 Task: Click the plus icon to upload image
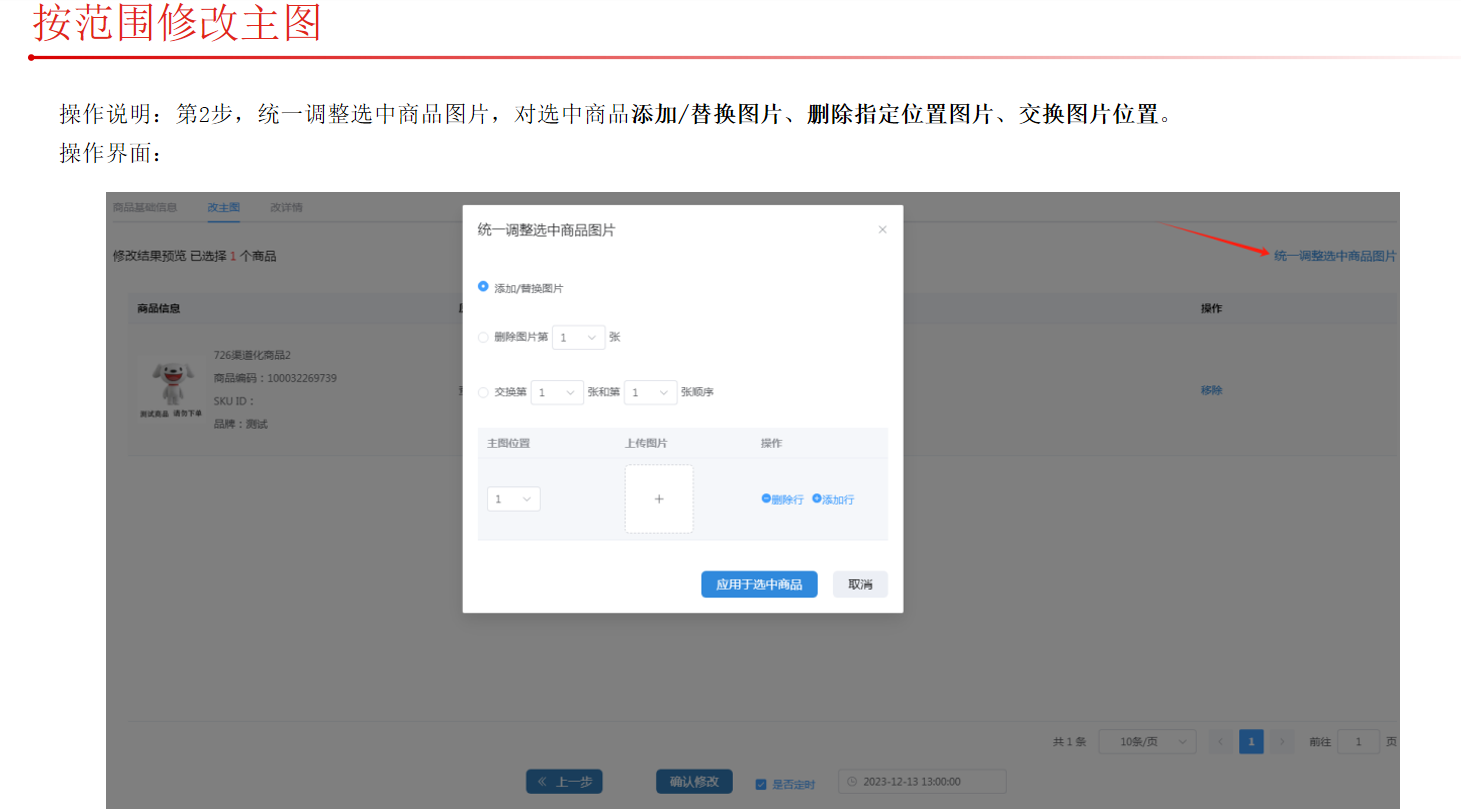[659, 499]
